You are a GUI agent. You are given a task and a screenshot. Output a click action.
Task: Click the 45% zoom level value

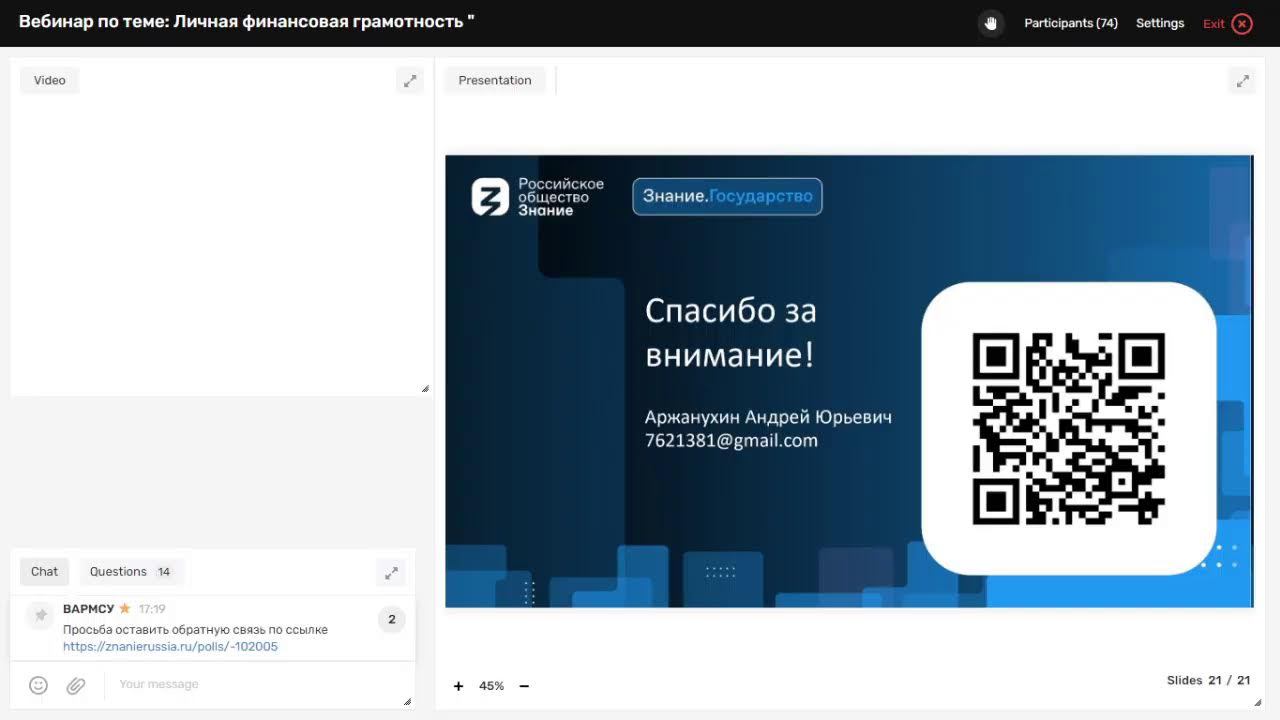pyautogui.click(x=491, y=686)
